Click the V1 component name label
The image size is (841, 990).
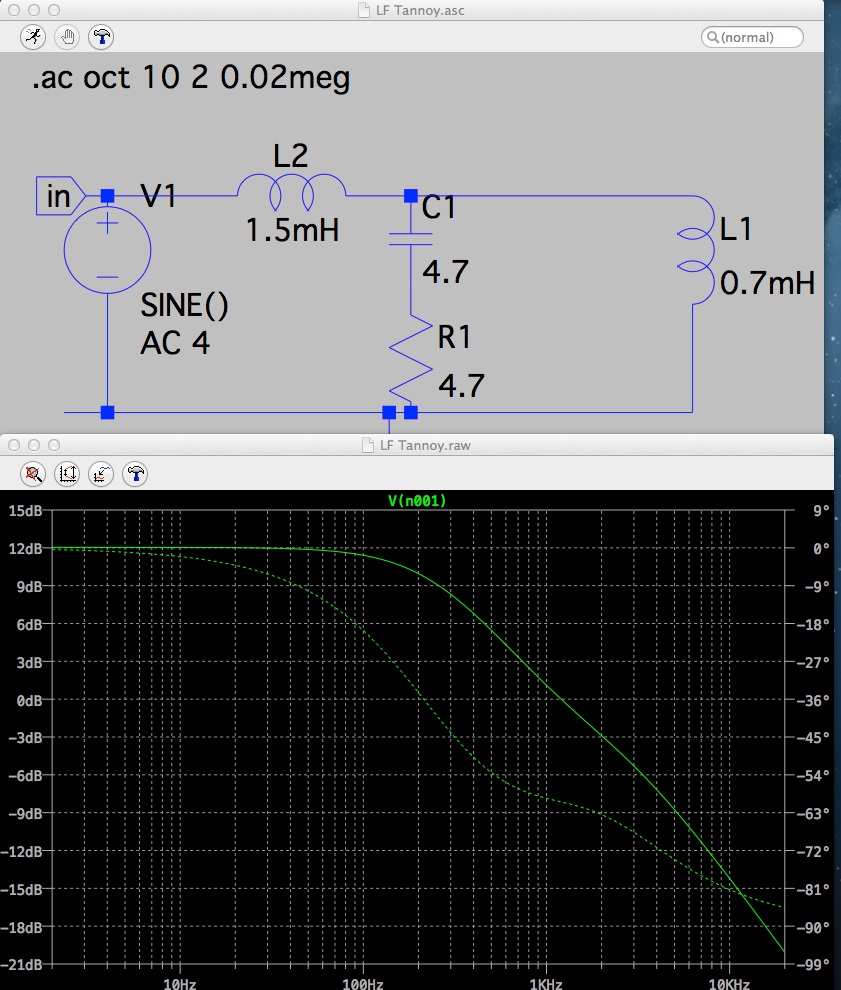pyautogui.click(x=158, y=196)
